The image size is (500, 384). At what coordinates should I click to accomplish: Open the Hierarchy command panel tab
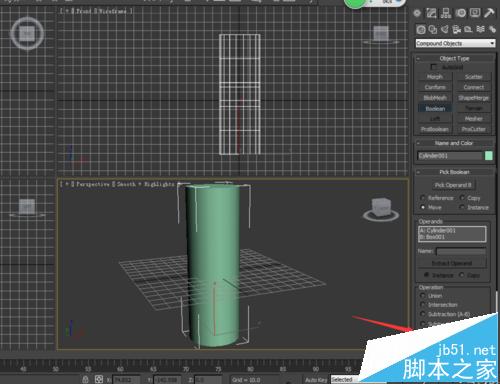click(x=446, y=13)
